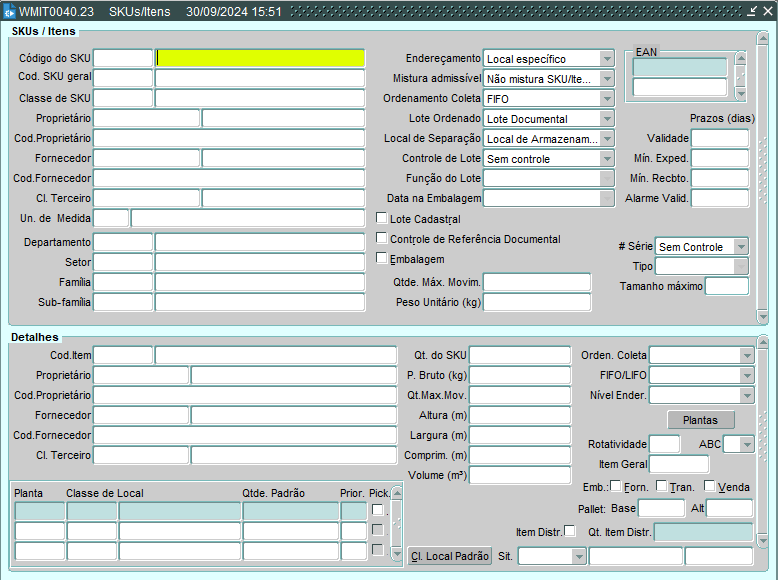
Task: Open the Controle de Lote dropdown
Action: [x=606, y=158]
